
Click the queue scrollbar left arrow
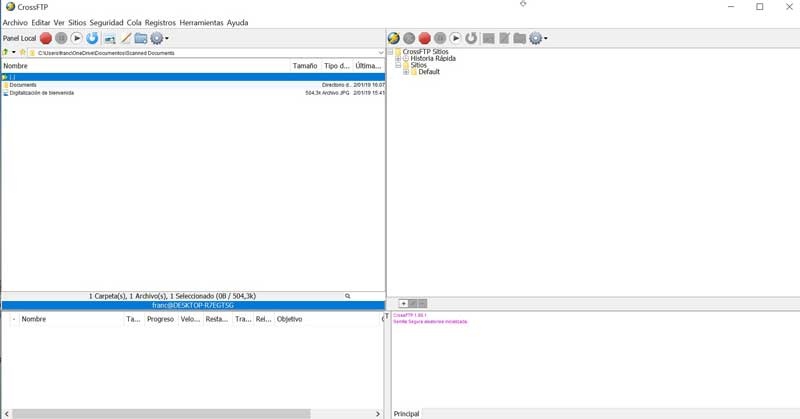tap(7, 414)
